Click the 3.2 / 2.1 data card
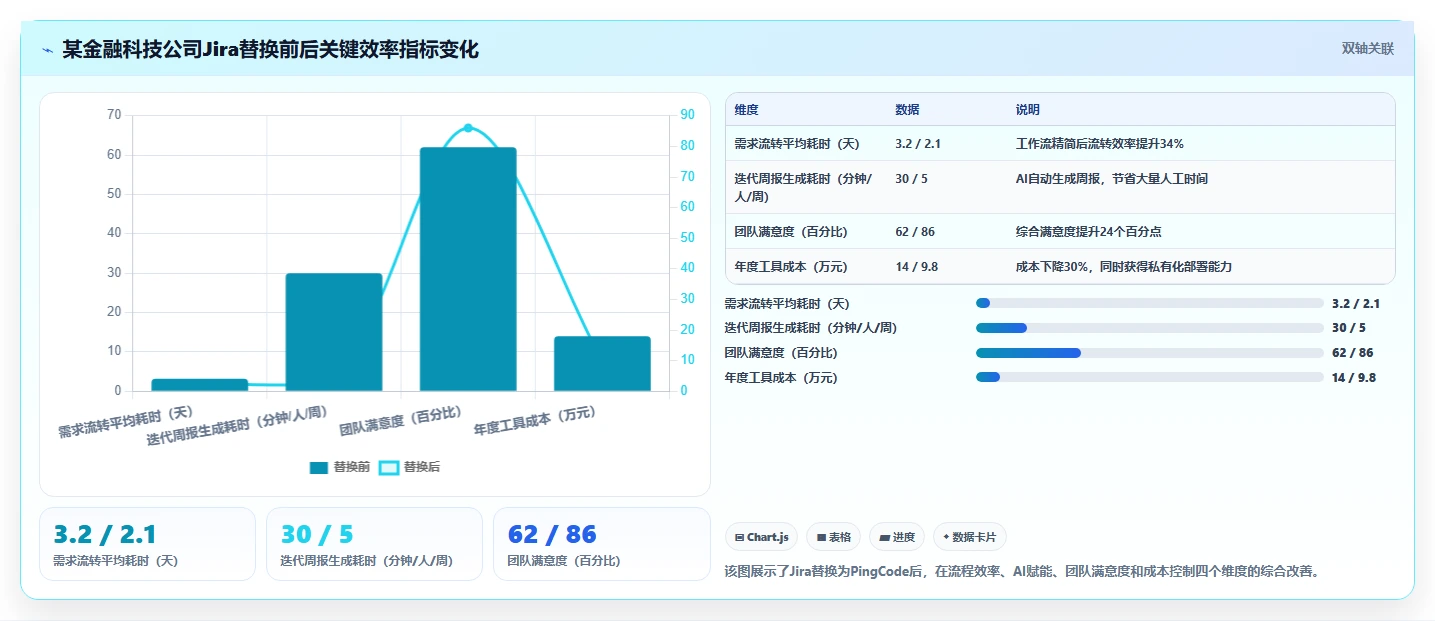This screenshot has height=621, width=1435. point(148,544)
